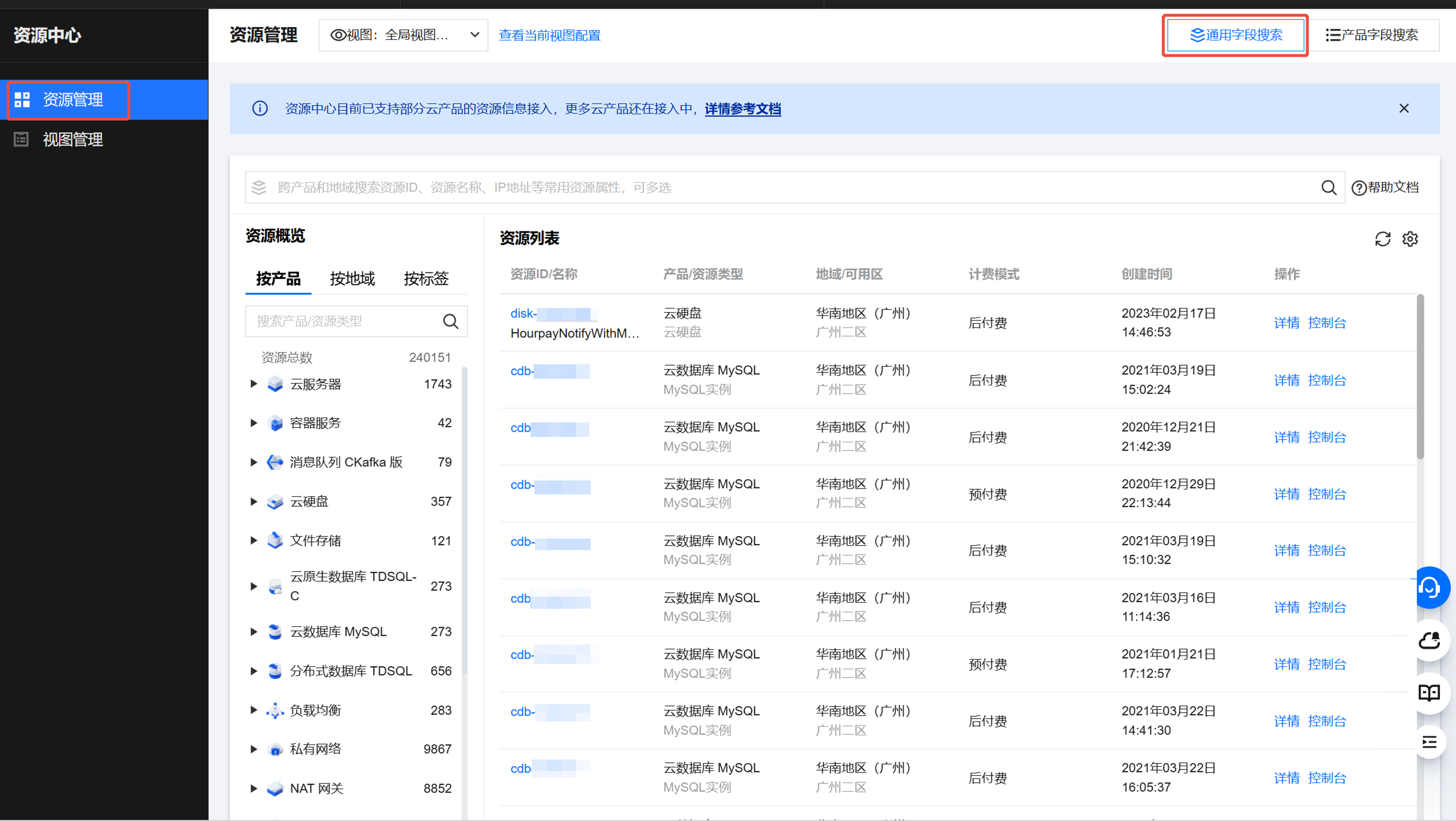Click the collapse menu floating icon
Screen dimensions: 1456x821
point(1429,742)
